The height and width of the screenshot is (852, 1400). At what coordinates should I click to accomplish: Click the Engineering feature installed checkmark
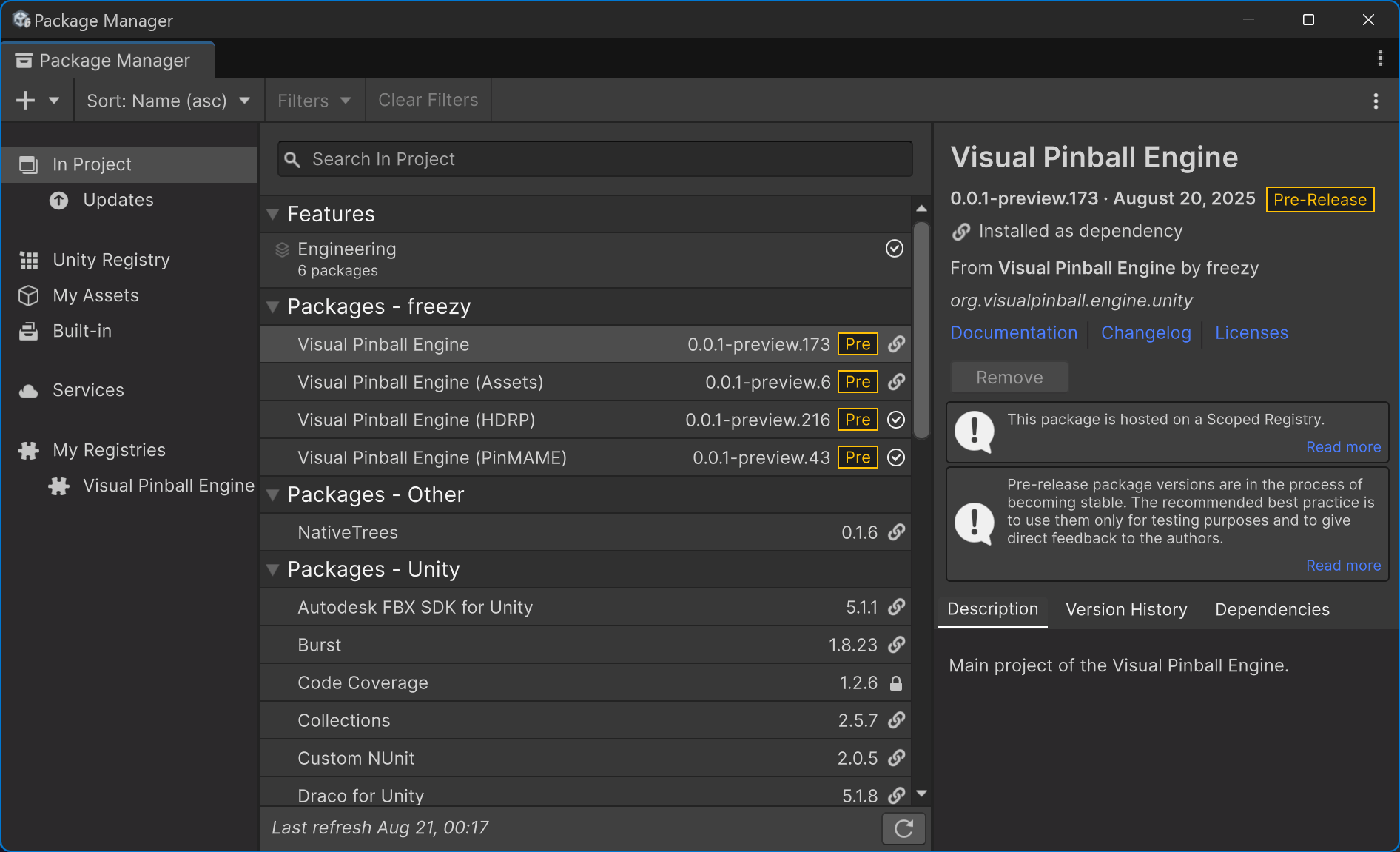(895, 249)
